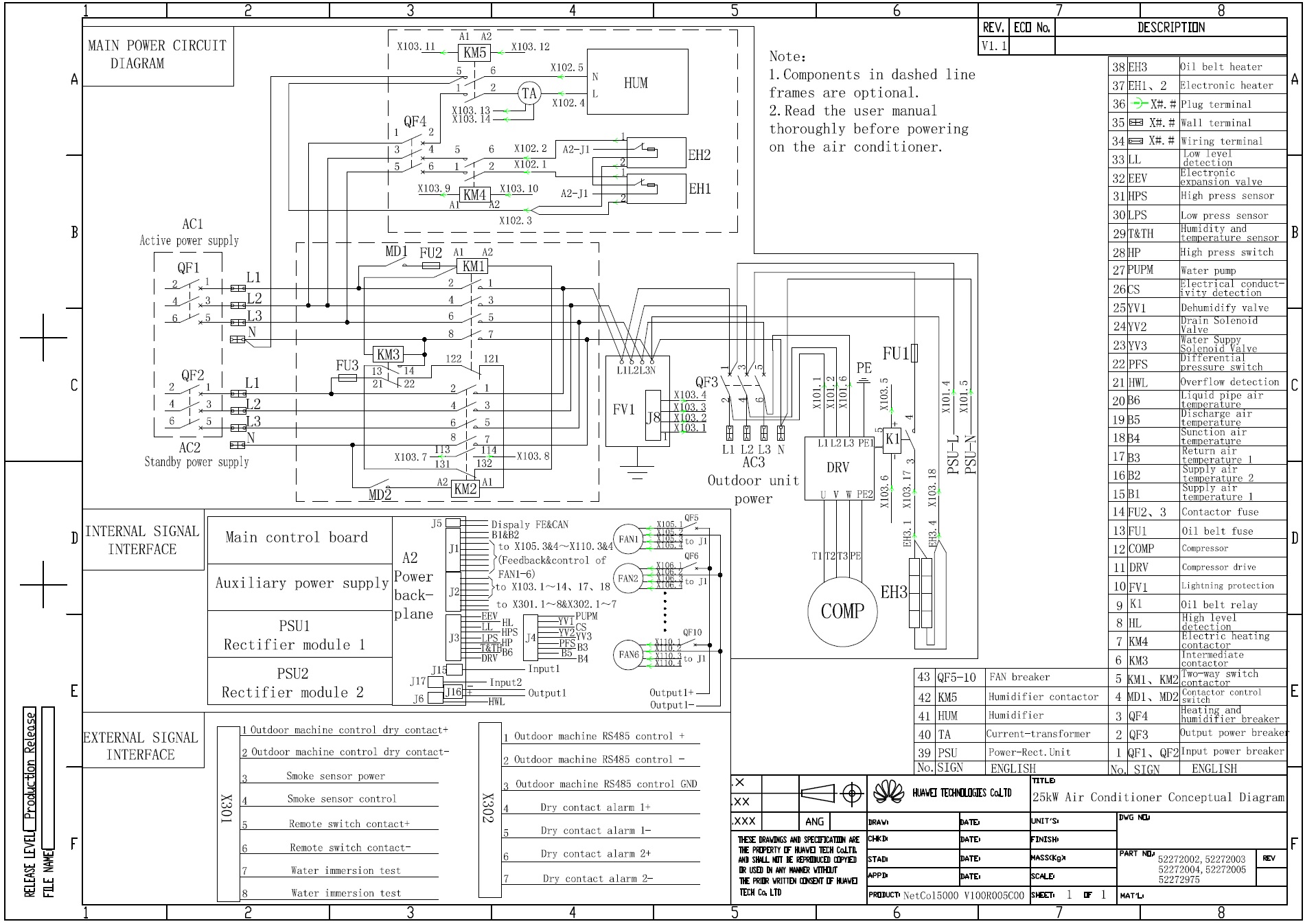Click the "Production Release" release level text
The height and width of the screenshot is (924, 1305).
(x=30, y=766)
